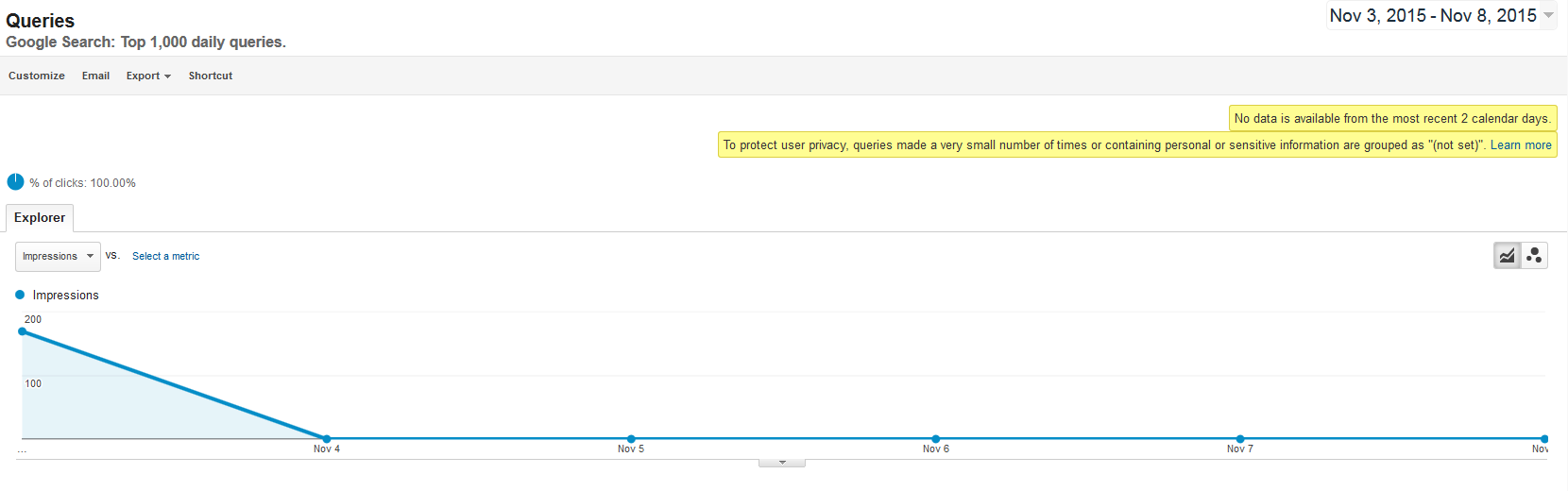
Task: Click the Nov 4 data point
Action: tap(327, 439)
